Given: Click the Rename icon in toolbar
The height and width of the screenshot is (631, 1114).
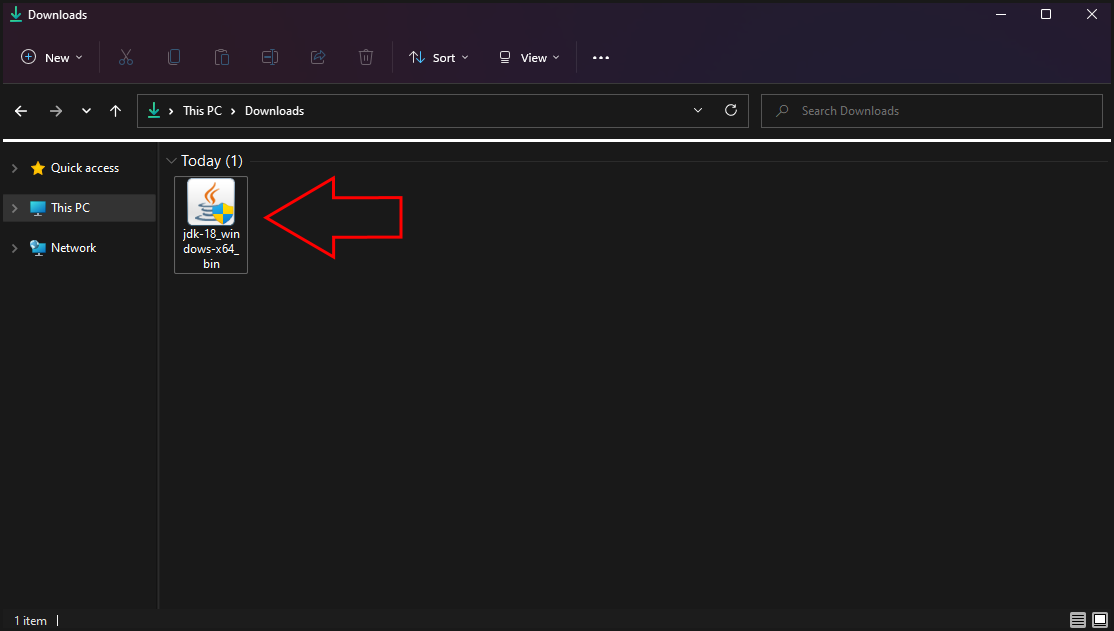Looking at the screenshot, I should (270, 58).
